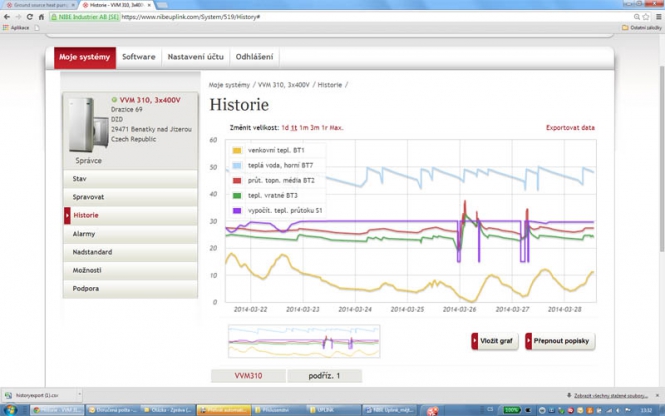Image resolution: width=665 pixels, height=416 pixels.
Task: Set the zoom range to Max.
Action: coord(336,128)
